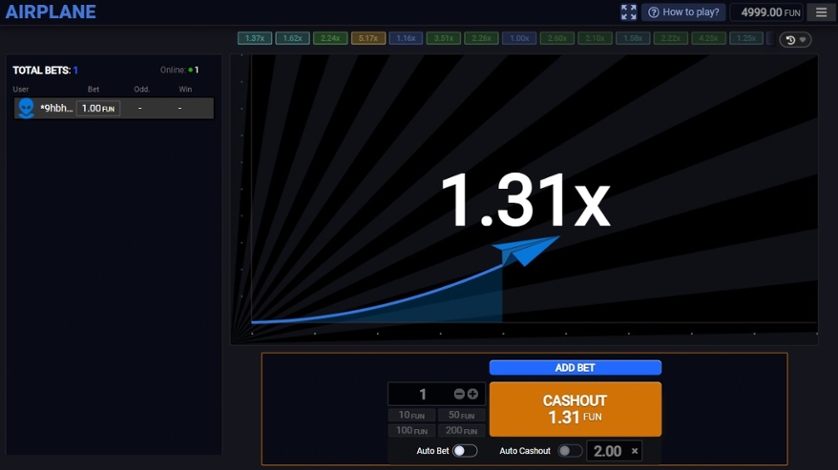Open the hamburger menu
The height and width of the screenshot is (470, 838).
click(822, 13)
